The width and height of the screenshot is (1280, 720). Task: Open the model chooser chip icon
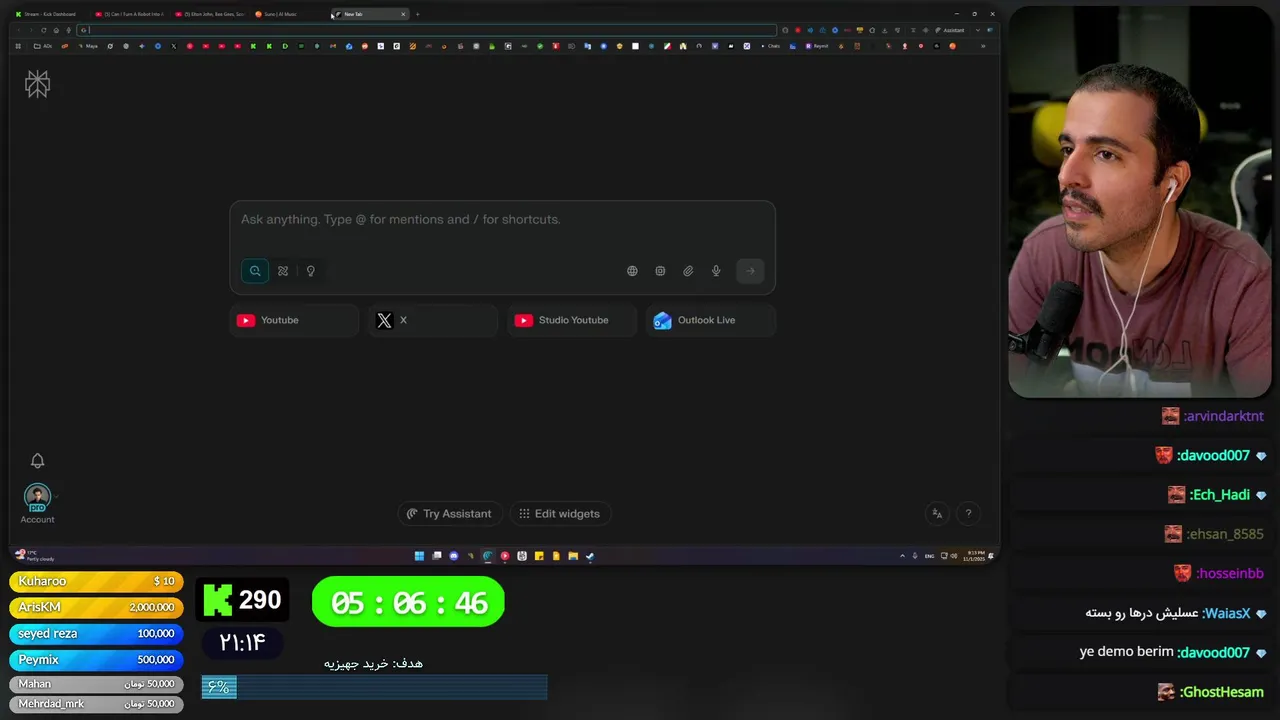660,271
